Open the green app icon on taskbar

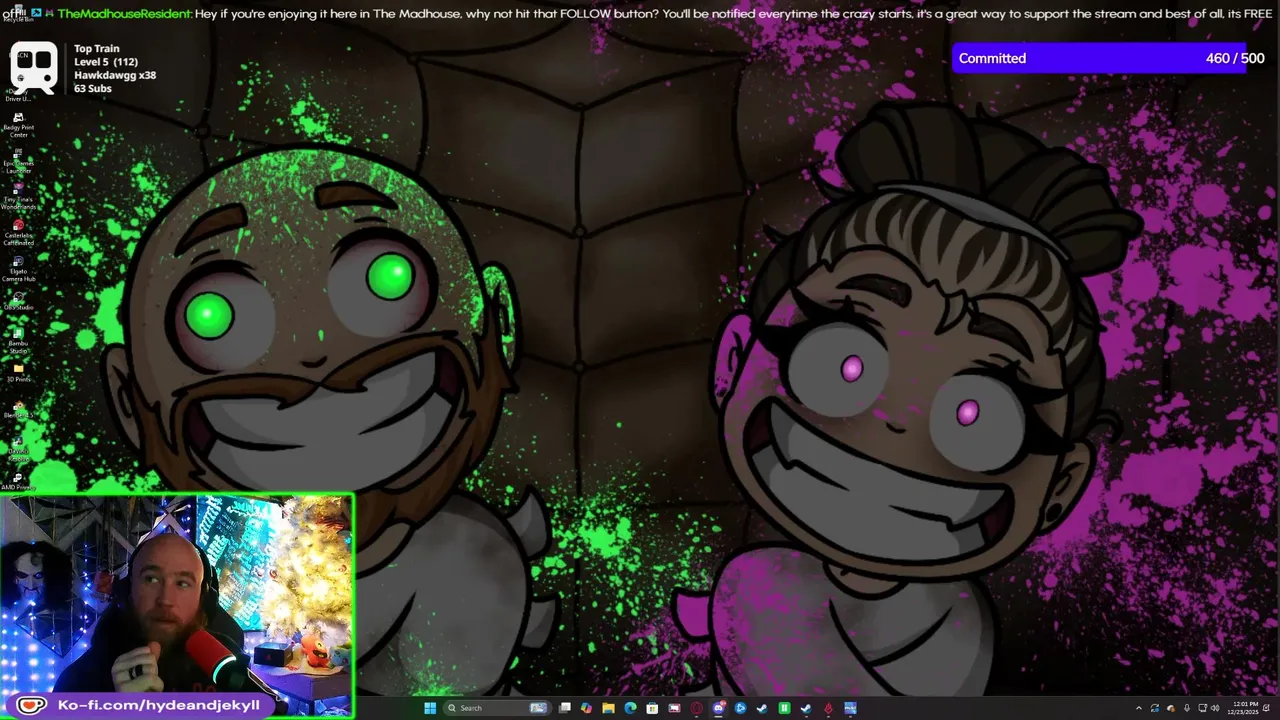pos(784,708)
